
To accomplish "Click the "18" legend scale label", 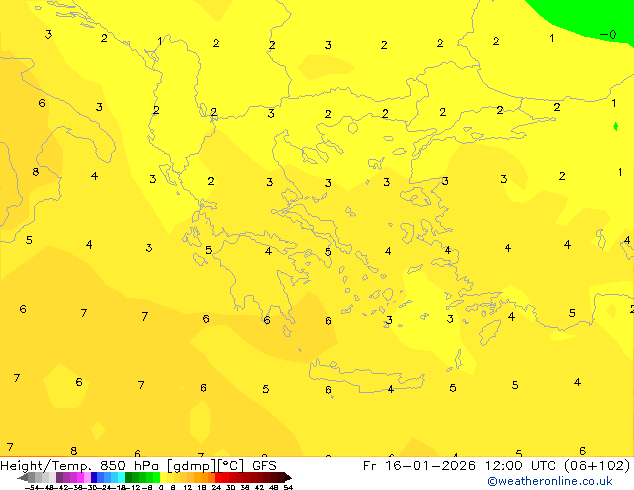I will pos(202,487).
